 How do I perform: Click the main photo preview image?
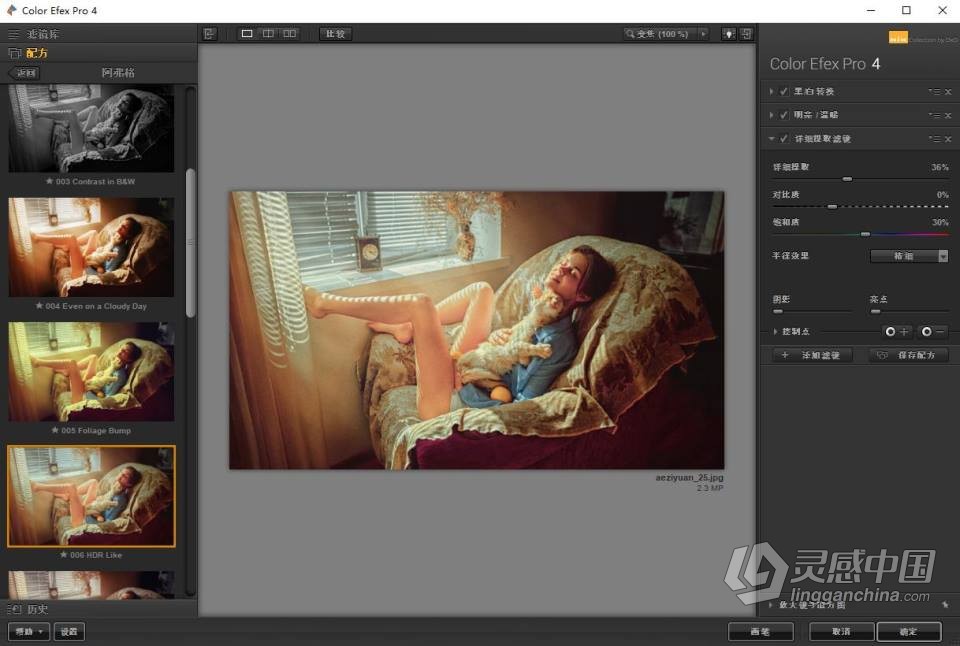click(476, 330)
